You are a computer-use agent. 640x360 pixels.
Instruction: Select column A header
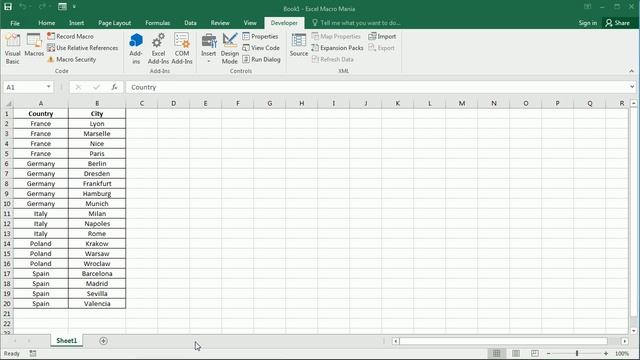click(x=40, y=103)
